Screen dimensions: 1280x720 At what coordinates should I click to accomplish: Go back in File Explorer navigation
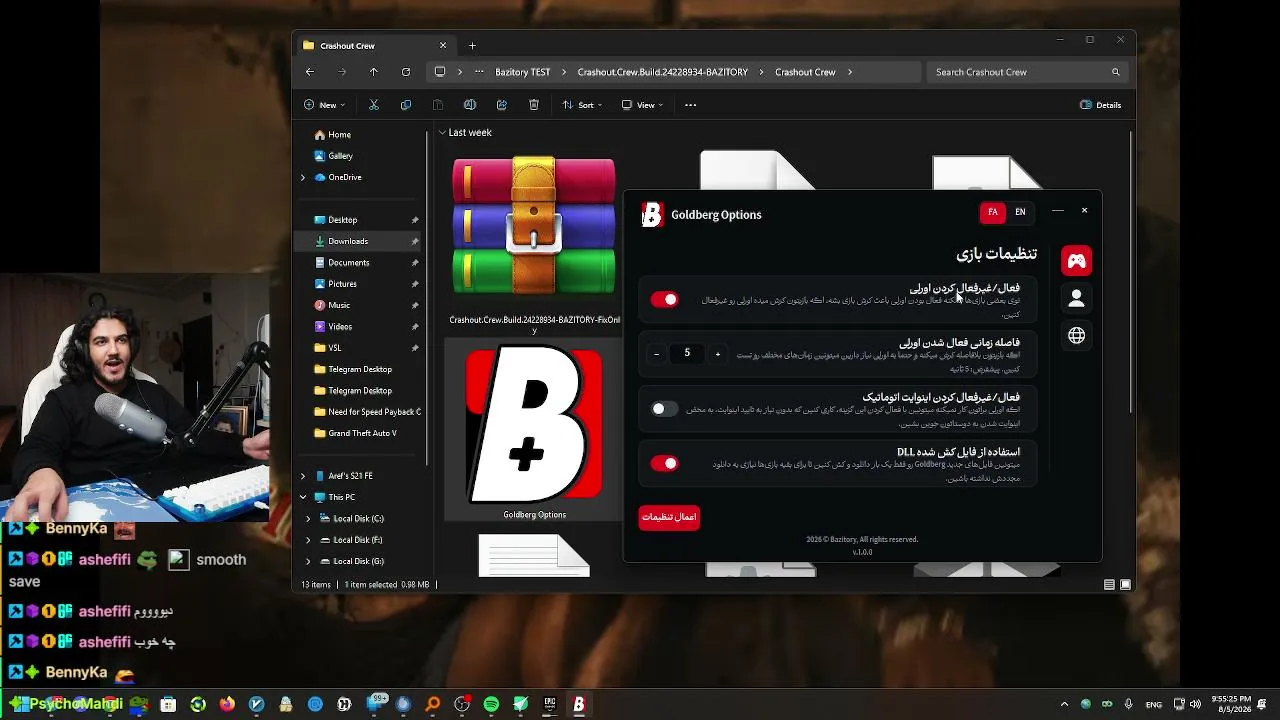[x=310, y=72]
